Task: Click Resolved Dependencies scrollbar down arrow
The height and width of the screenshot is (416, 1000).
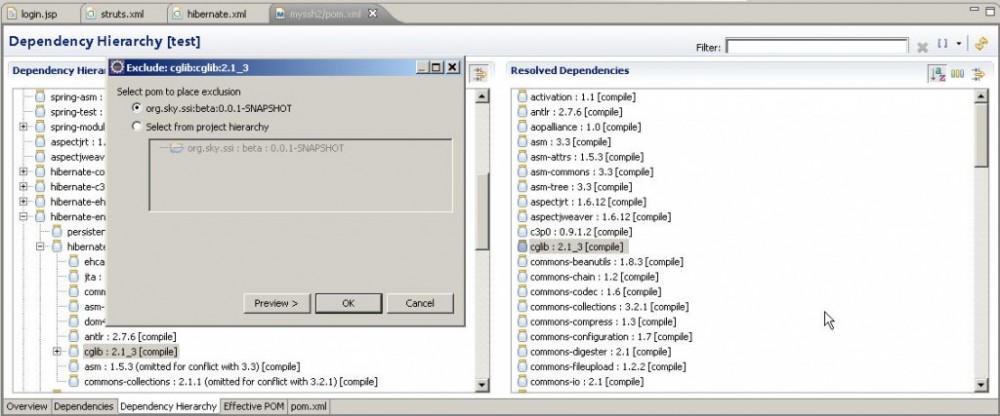Action: [x=981, y=384]
